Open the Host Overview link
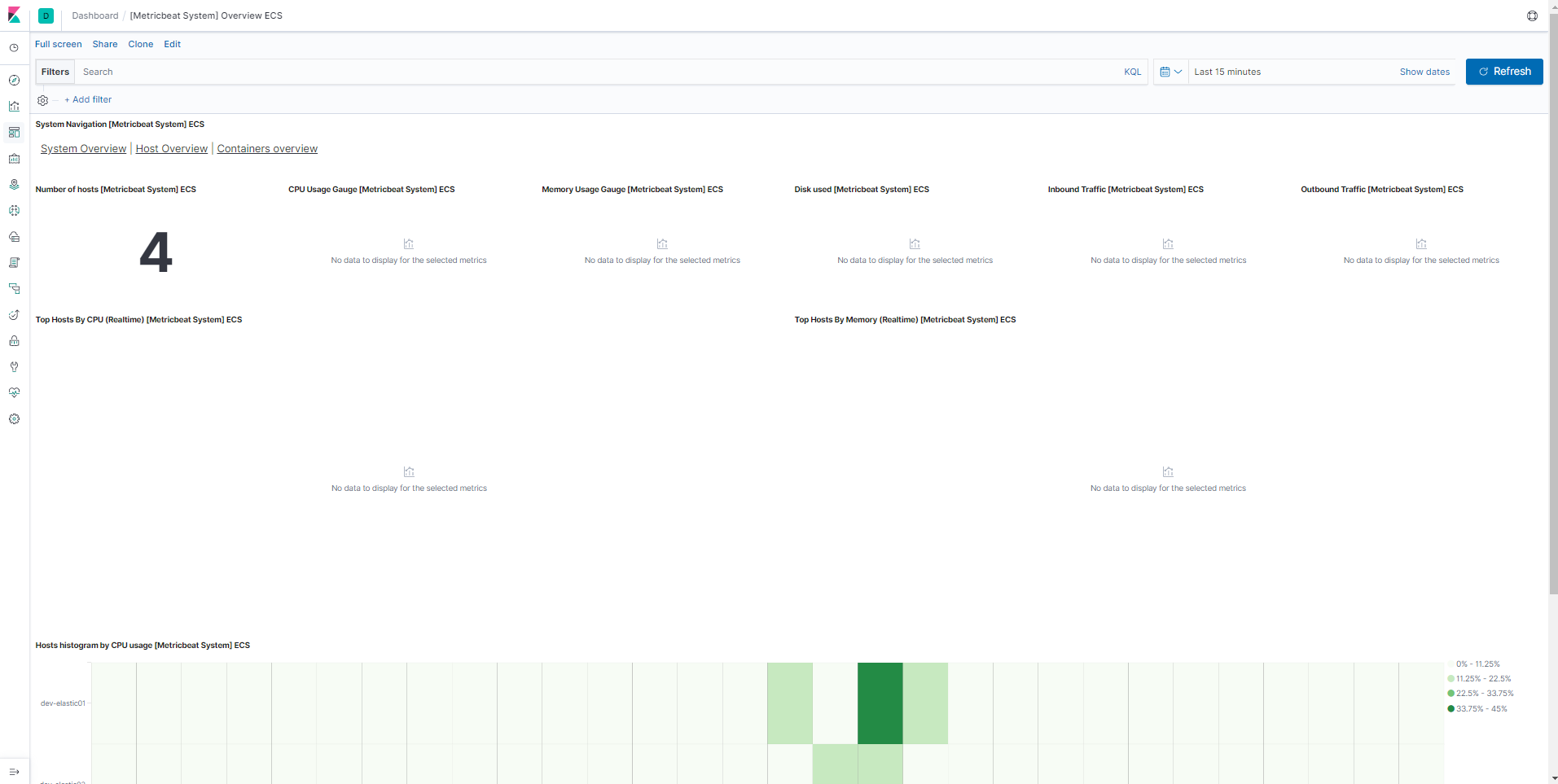Viewport: 1558px width, 784px height. point(172,148)
